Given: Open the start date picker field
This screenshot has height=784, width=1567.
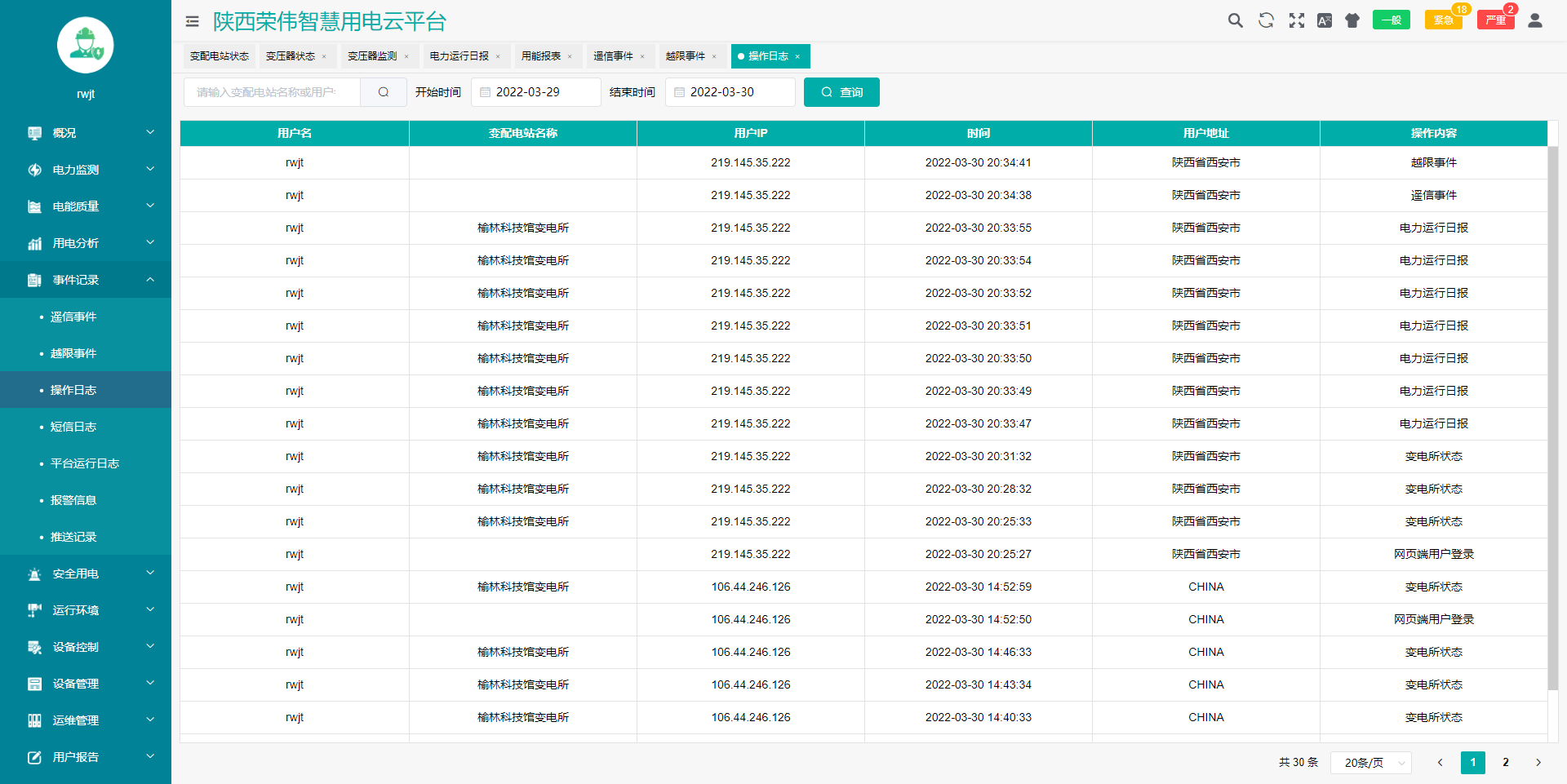Looking at the screenshot, I should [x=535, y=92].
